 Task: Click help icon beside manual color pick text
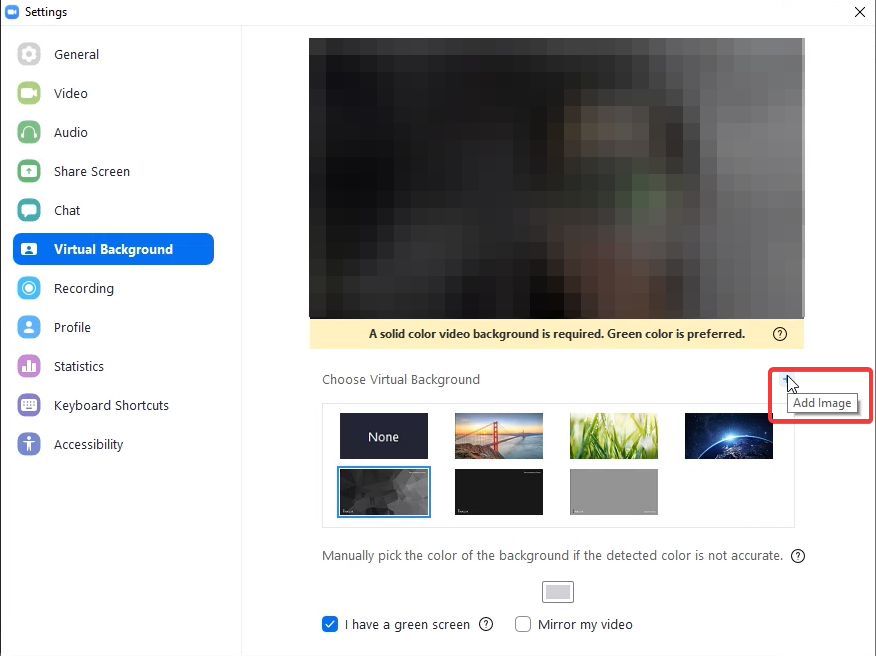(798, 556)
